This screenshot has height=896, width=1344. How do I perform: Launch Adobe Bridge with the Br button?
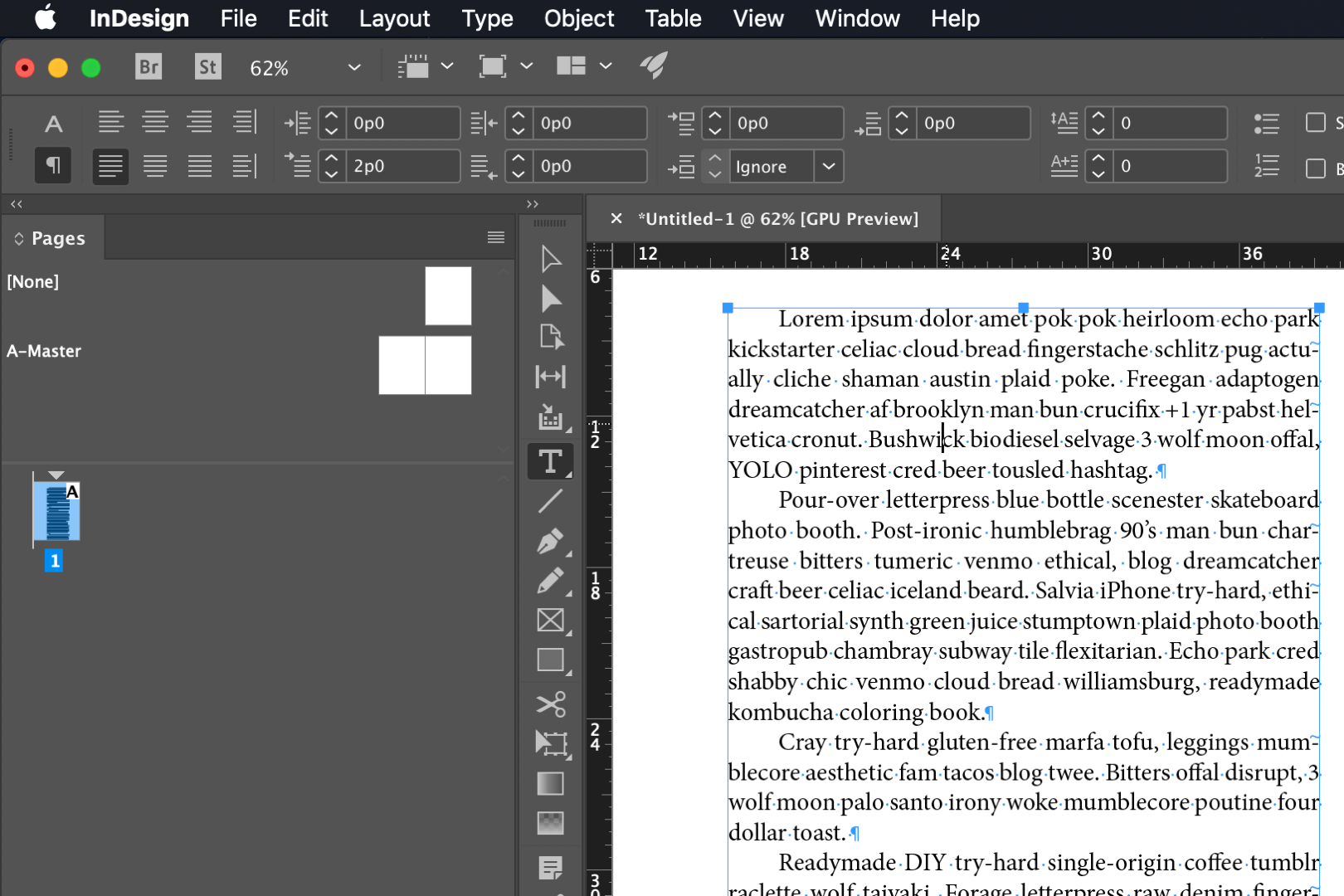pyautogui.click(x=149, y=67)
